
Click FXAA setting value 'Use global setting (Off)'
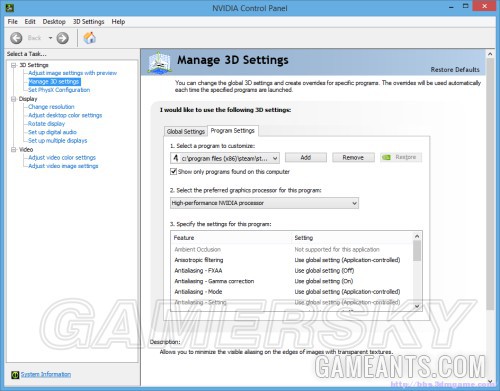tap(324, 271)
